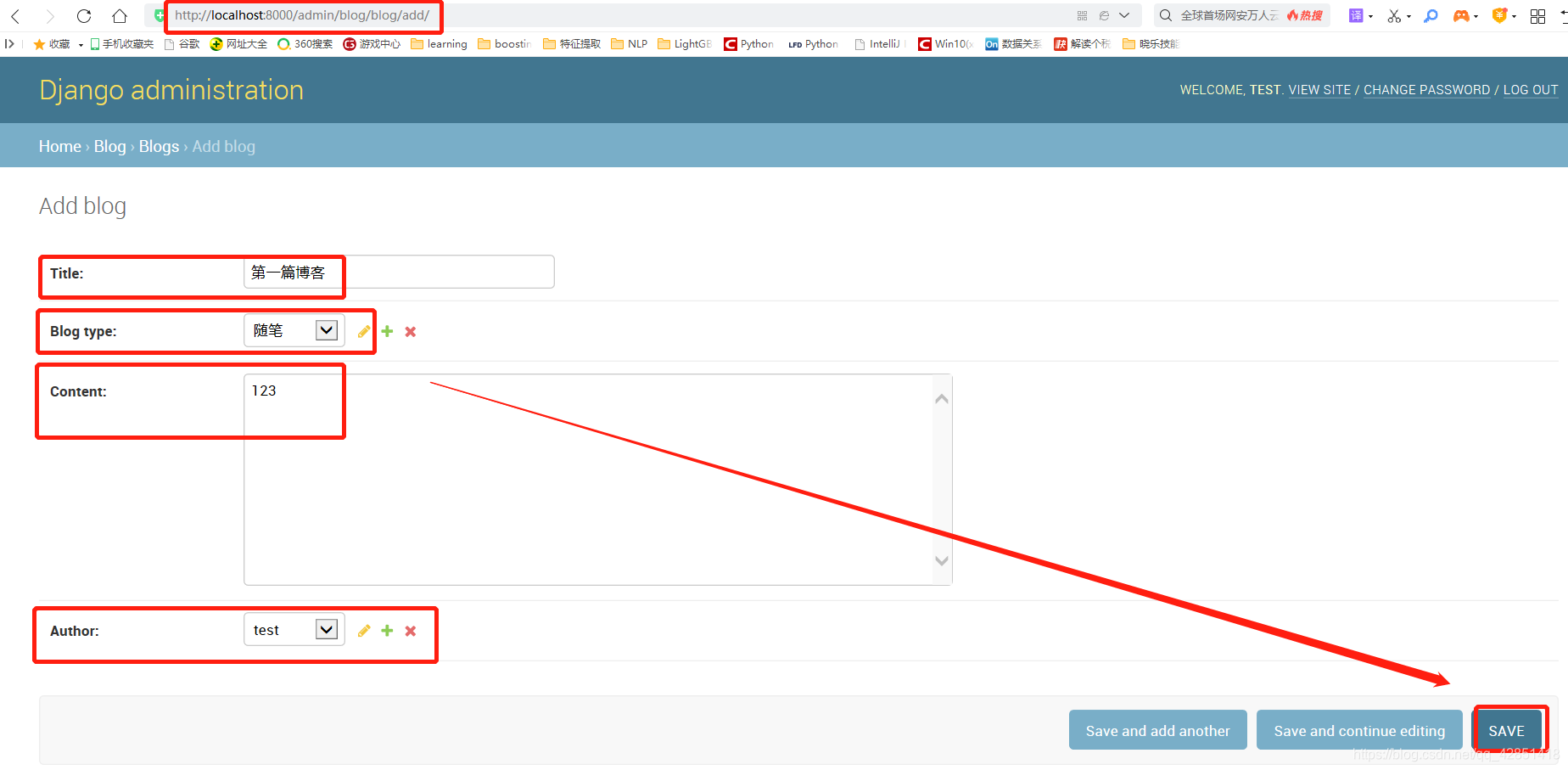Open the LightGB bookmark folder
This screenshot has width=1568, height=770.
click(685, 44)
